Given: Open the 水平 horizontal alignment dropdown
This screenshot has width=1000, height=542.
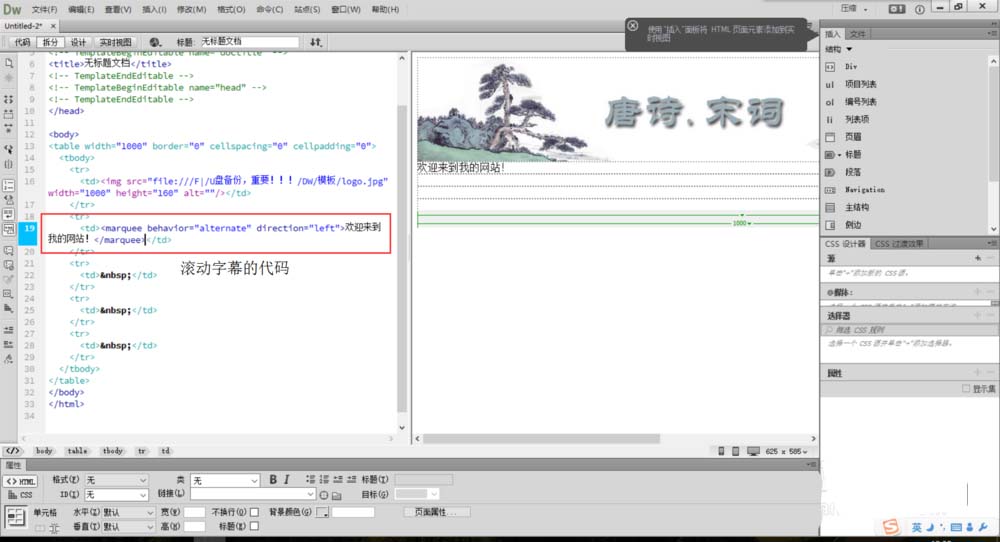Looking at the screenshot, I should coord(128,512).
